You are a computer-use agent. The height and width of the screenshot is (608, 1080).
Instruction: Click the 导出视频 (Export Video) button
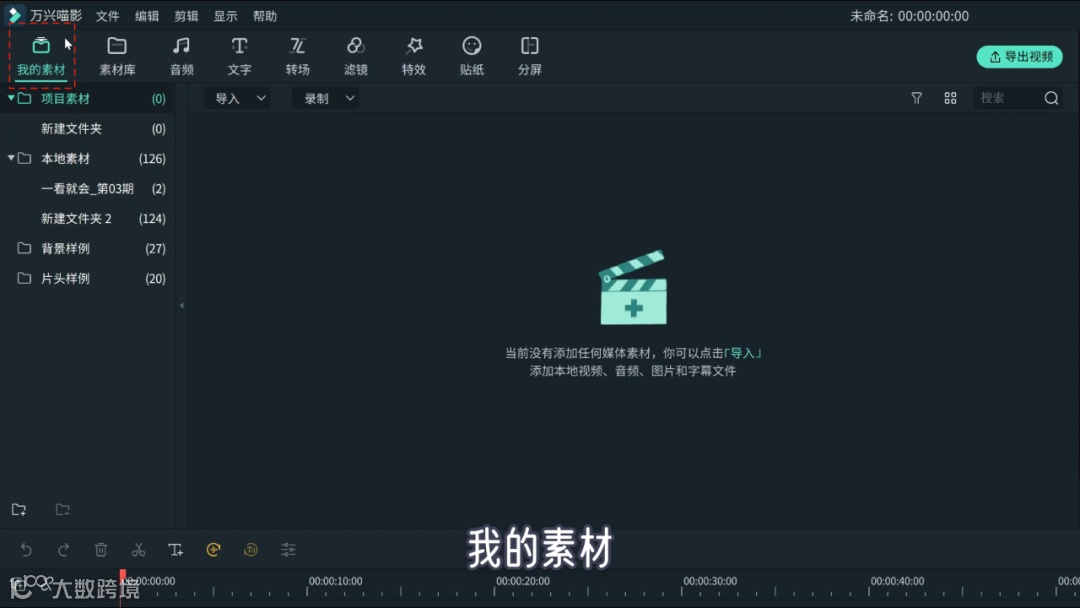(x=1020, y=57)
